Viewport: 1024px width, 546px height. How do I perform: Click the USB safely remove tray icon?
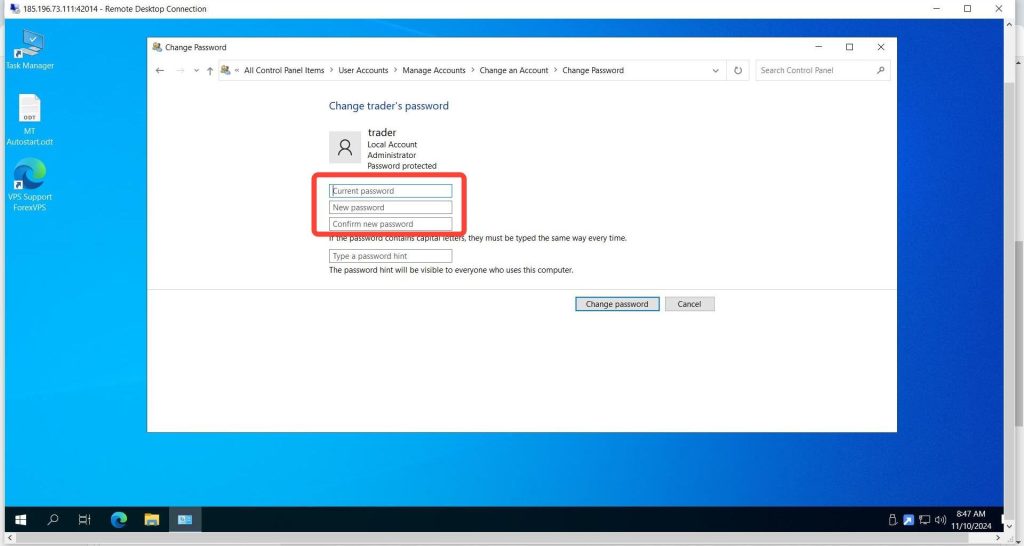[x=893, y=520]
